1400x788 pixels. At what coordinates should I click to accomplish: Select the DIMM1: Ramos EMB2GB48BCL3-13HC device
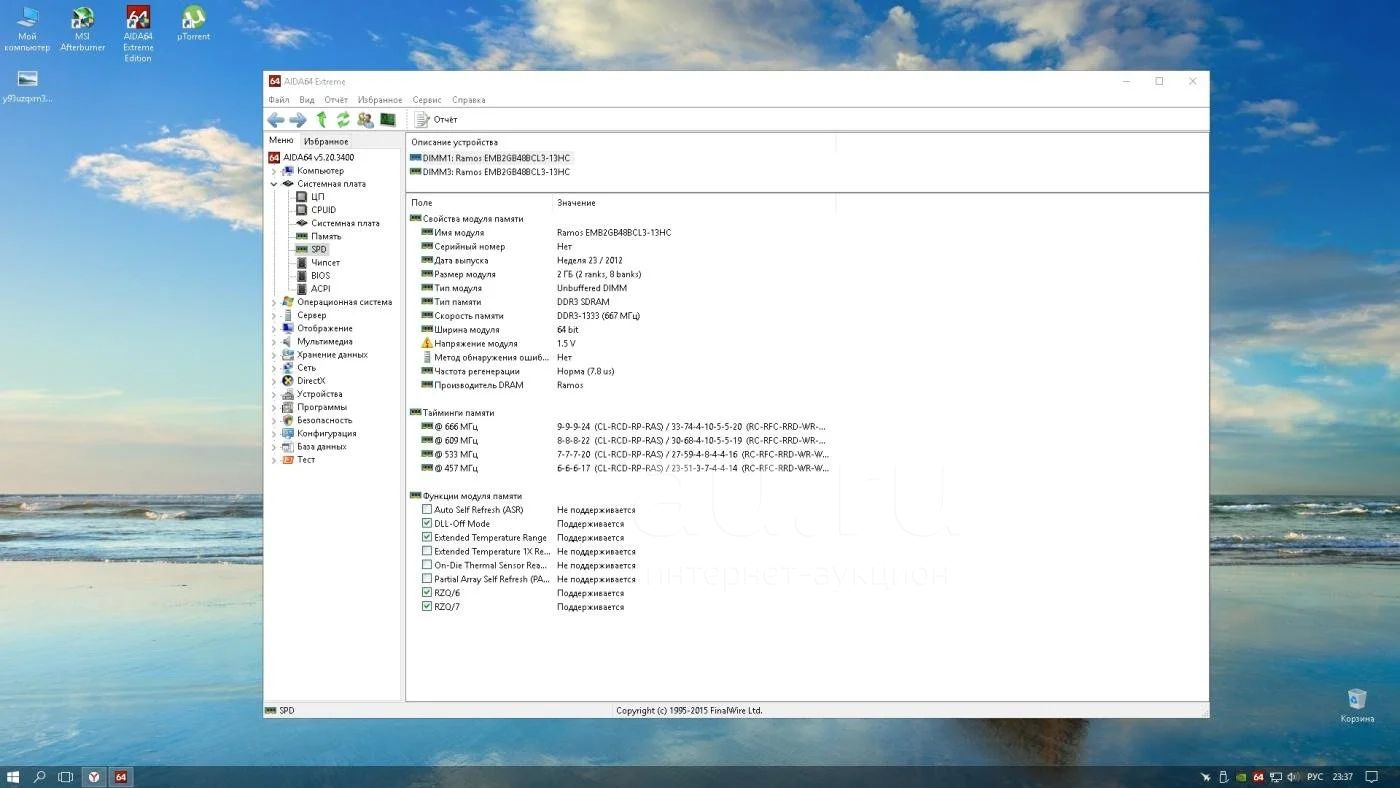[x=490, y=158]
